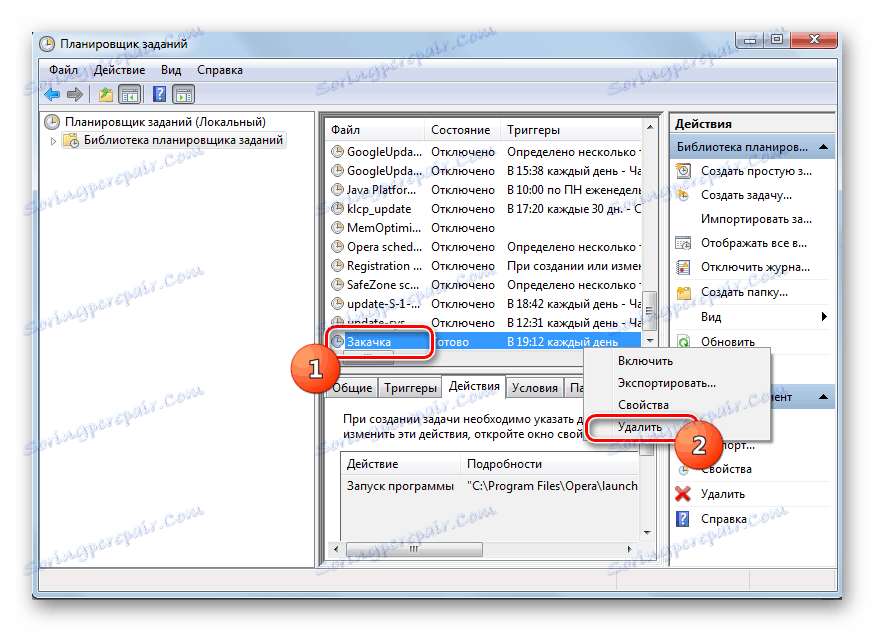The height and width of the screenshot is (632, 874).
Task: Click the icon next to Отключить журнал
Action: 683,268
